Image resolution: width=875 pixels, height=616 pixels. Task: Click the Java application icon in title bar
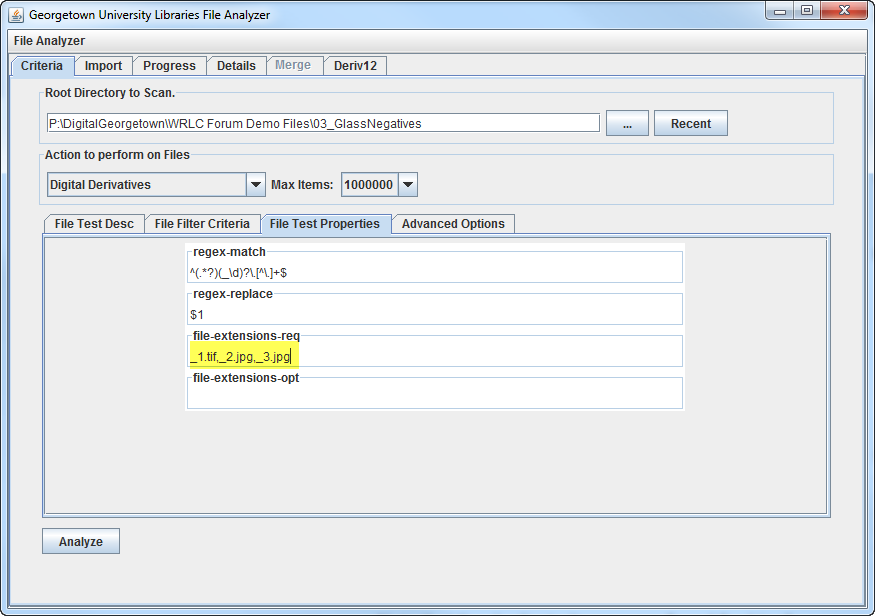[16, 15]
